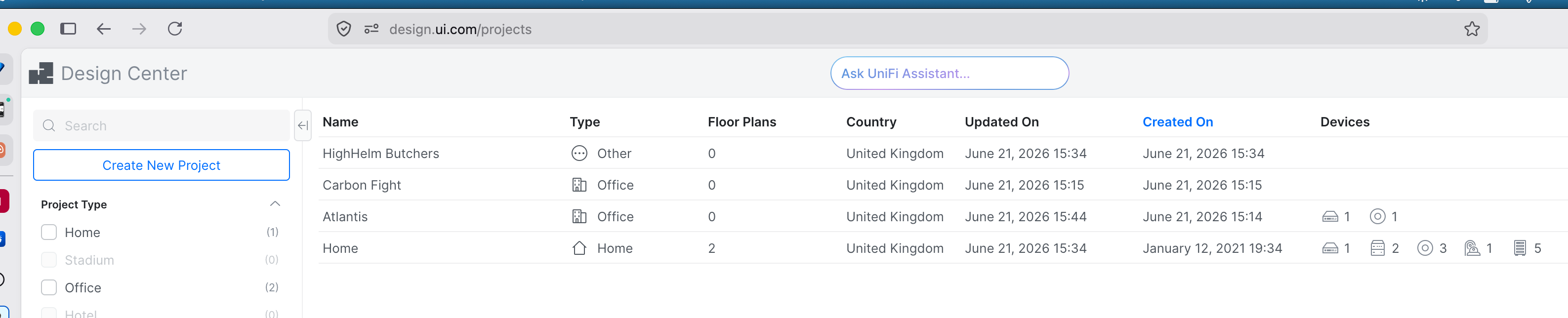Click the house icon in Home row
Screen dimensions: 1568x318
click(579, 248)
